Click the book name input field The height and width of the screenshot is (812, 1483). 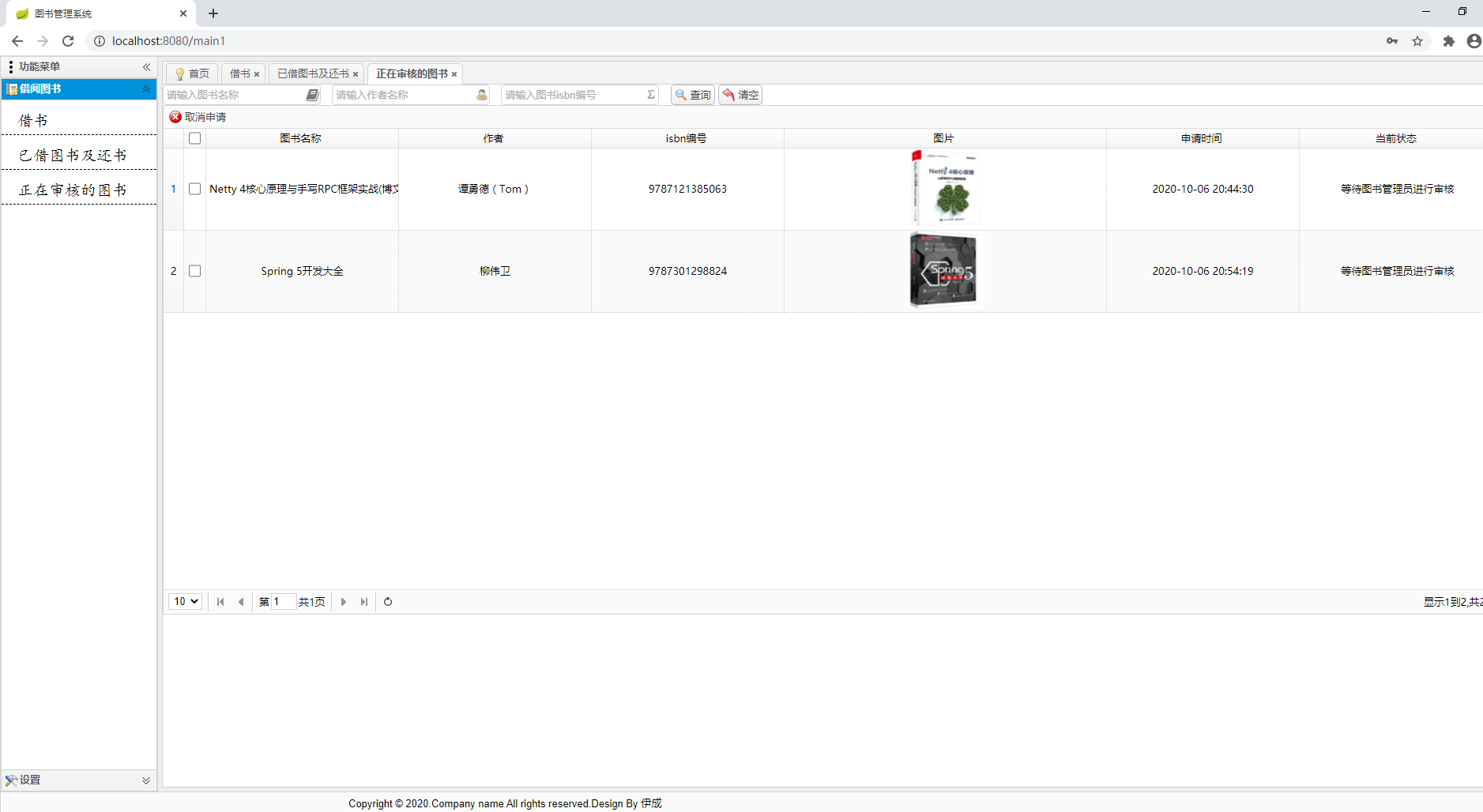coord(235,95)
